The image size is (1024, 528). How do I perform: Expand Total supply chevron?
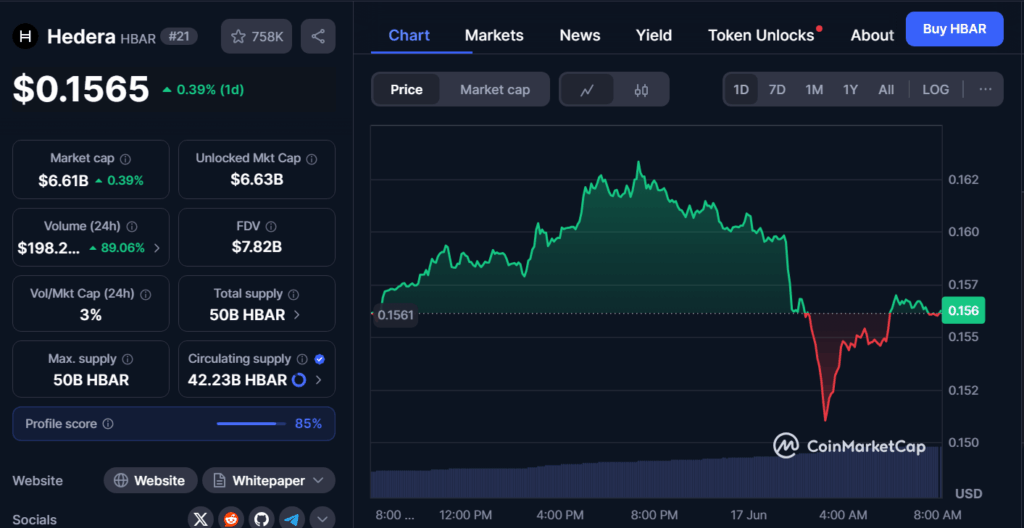[296, 315]
